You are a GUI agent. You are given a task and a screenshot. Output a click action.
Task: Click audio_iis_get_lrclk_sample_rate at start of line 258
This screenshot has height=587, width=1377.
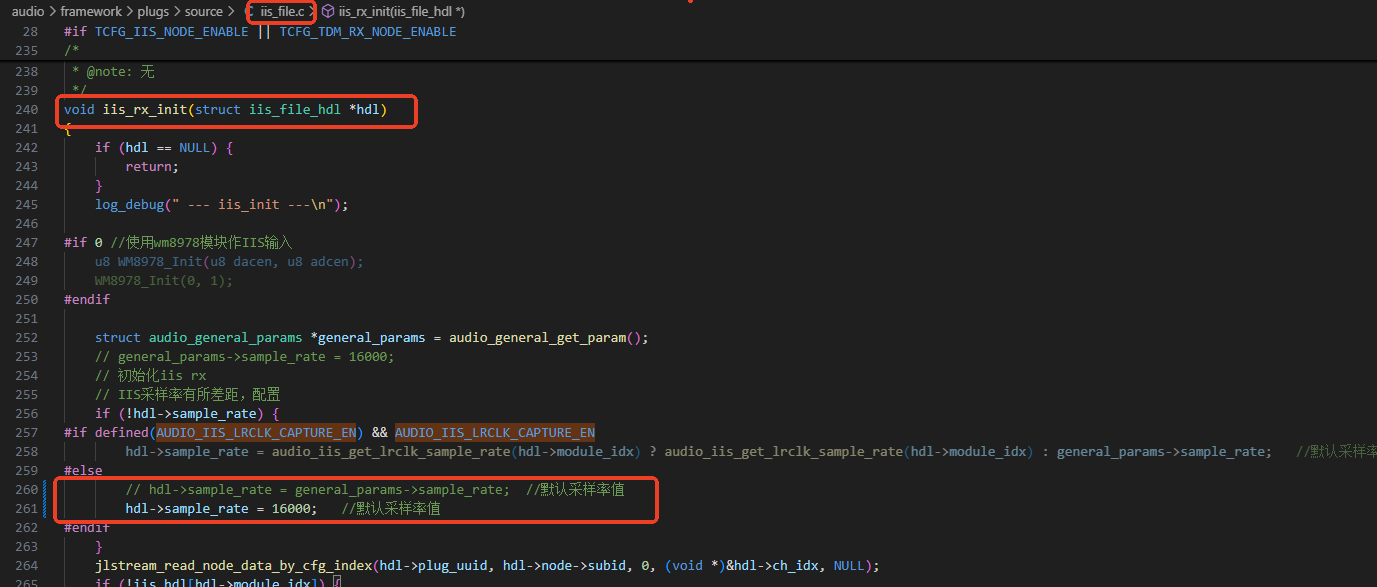point(391,452)
